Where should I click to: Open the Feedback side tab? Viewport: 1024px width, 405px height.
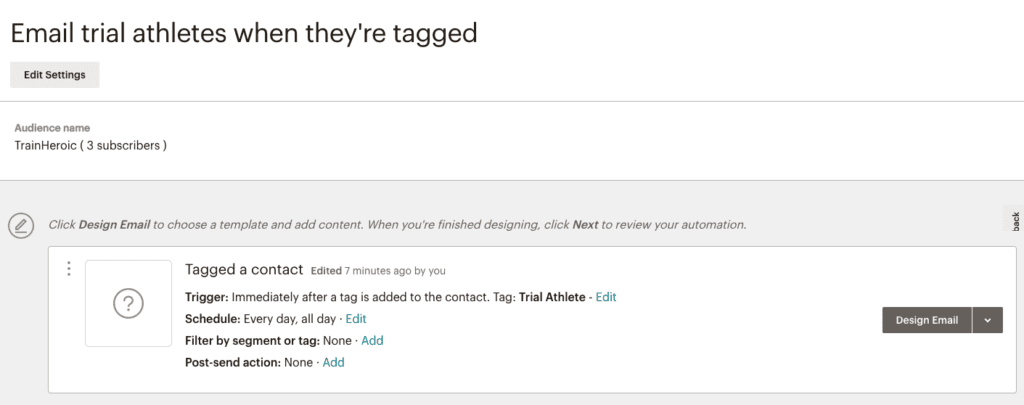(1015, 219)
